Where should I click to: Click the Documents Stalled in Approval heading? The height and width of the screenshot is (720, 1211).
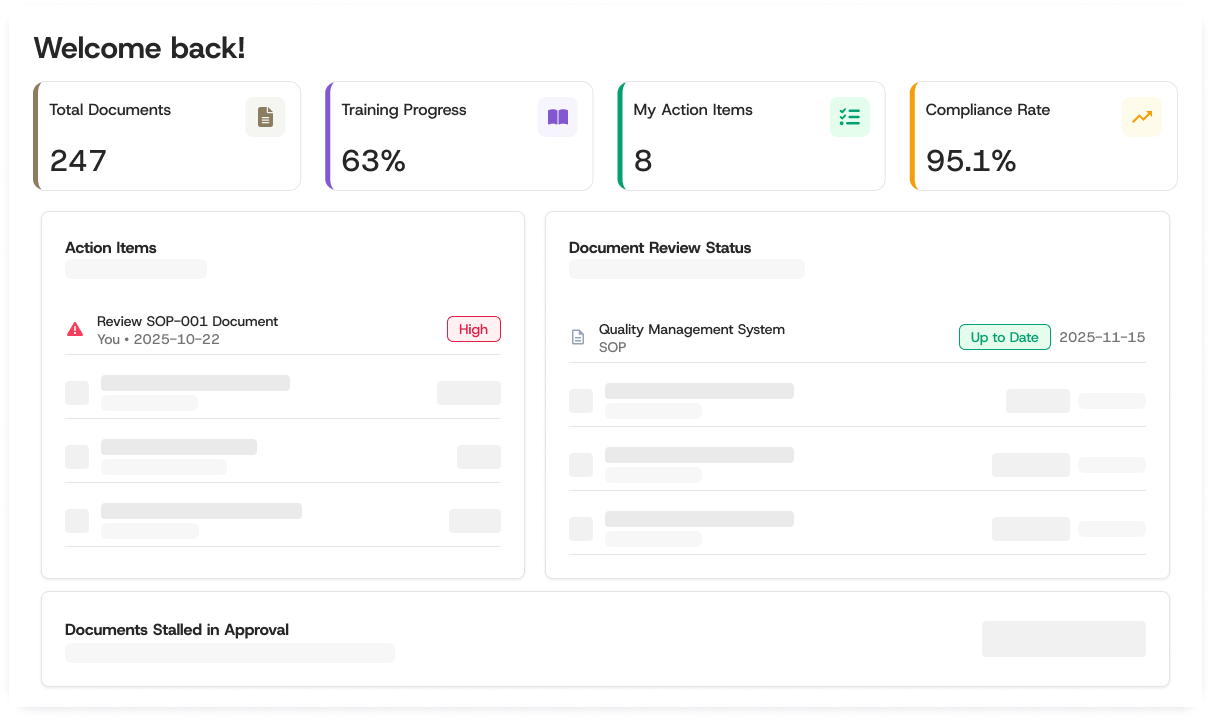(x=177, y=630)
